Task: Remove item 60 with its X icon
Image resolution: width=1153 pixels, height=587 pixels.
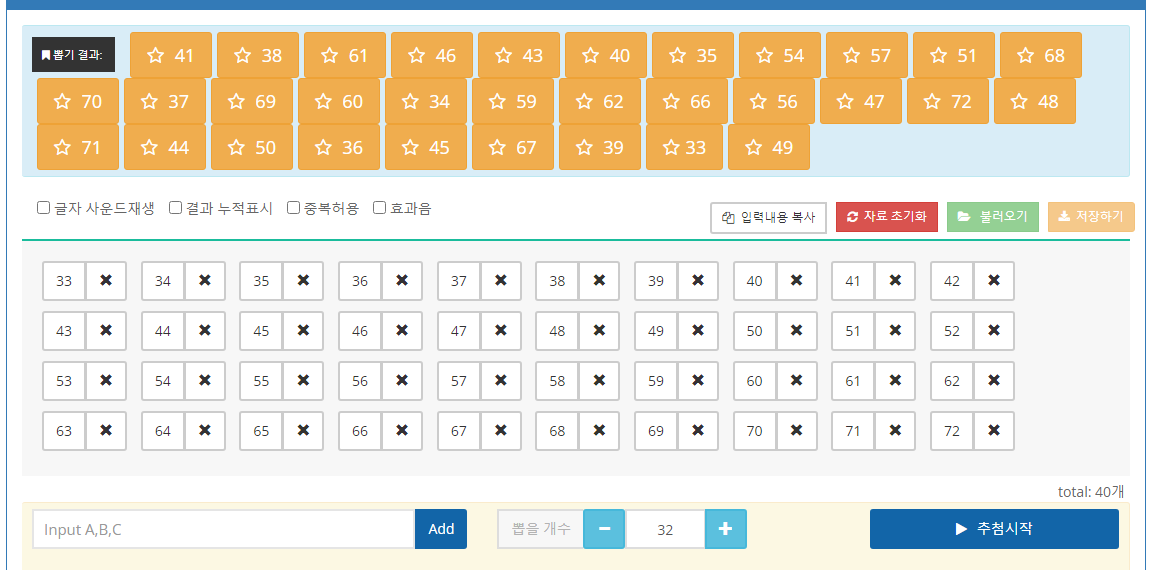Action: [796, 381]
